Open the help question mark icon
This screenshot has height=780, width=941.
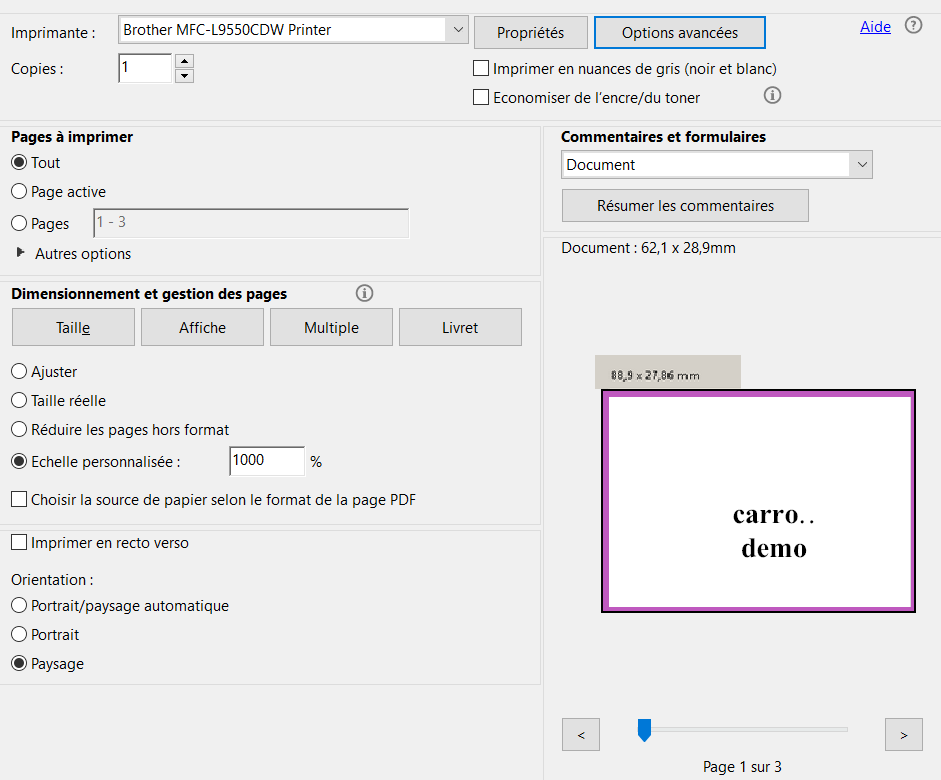[x=913, y=26]
